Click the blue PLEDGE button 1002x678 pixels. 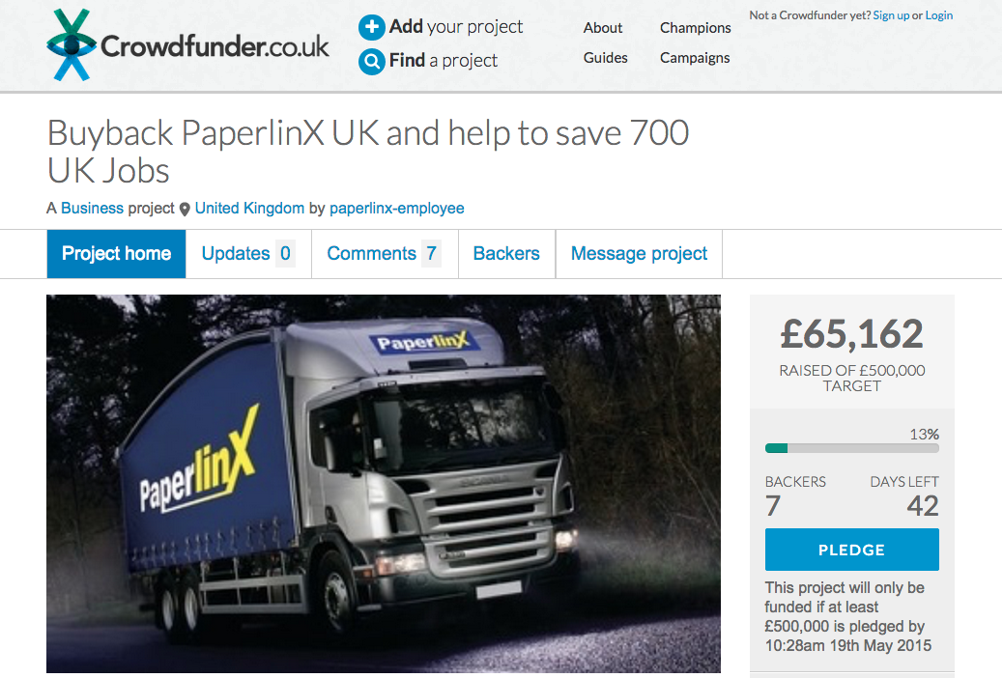click(x=852, y=550)
